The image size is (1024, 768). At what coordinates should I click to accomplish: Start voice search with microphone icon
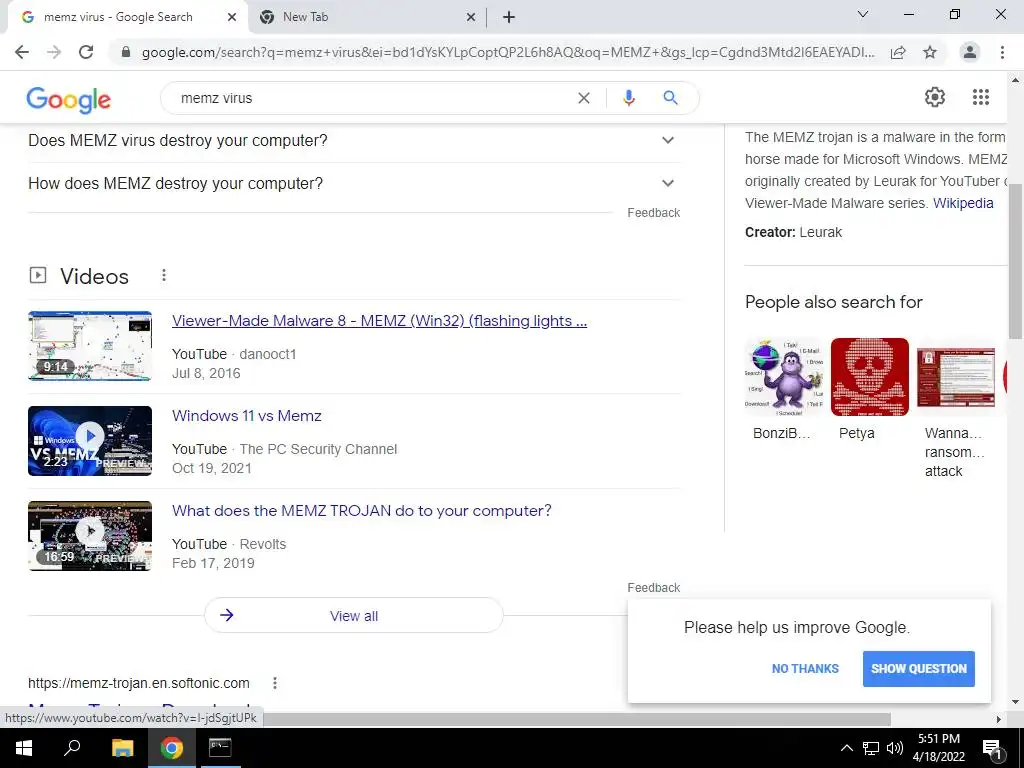coord(628,98)
